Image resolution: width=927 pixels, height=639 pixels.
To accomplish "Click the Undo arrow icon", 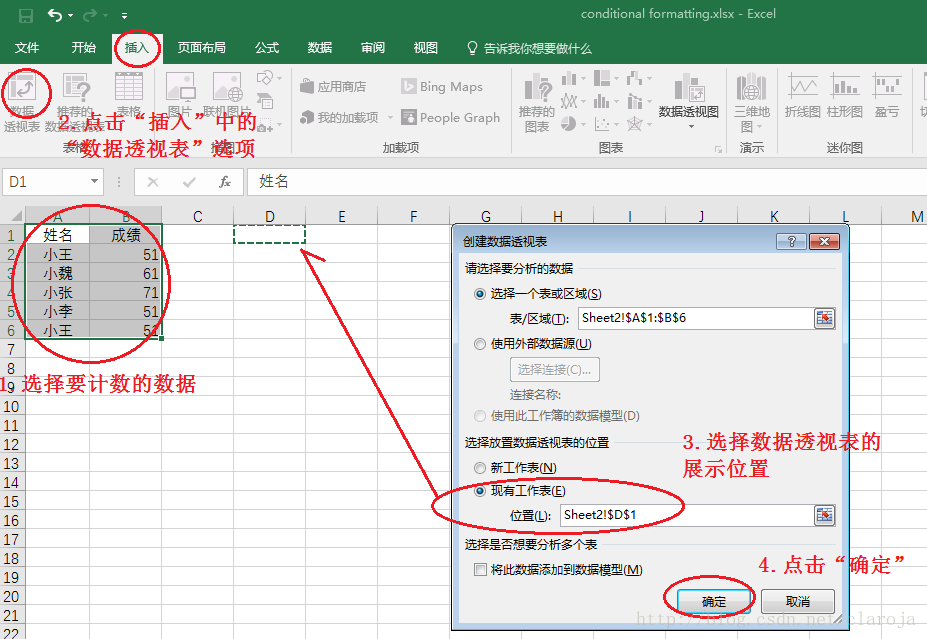I will pos(55,15).
